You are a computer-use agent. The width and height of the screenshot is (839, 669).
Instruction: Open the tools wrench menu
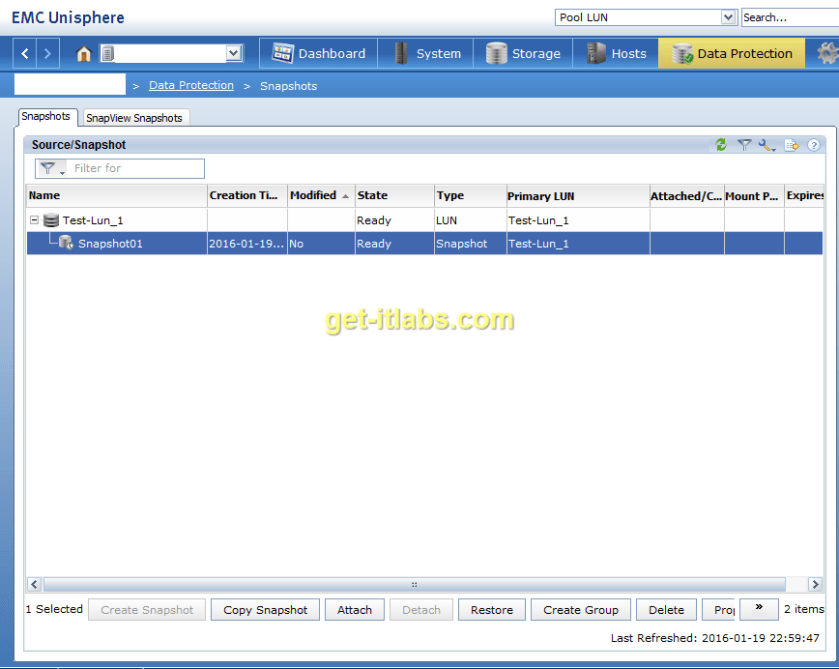(766, 145)
